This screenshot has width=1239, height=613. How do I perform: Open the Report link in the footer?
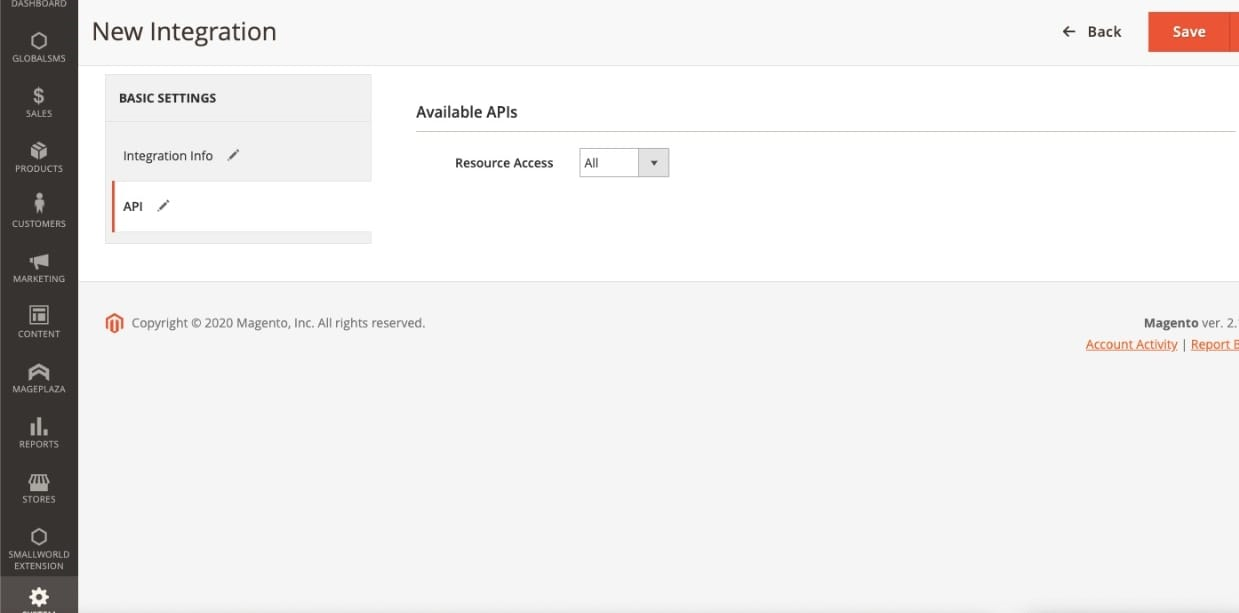pos(1214,344)
